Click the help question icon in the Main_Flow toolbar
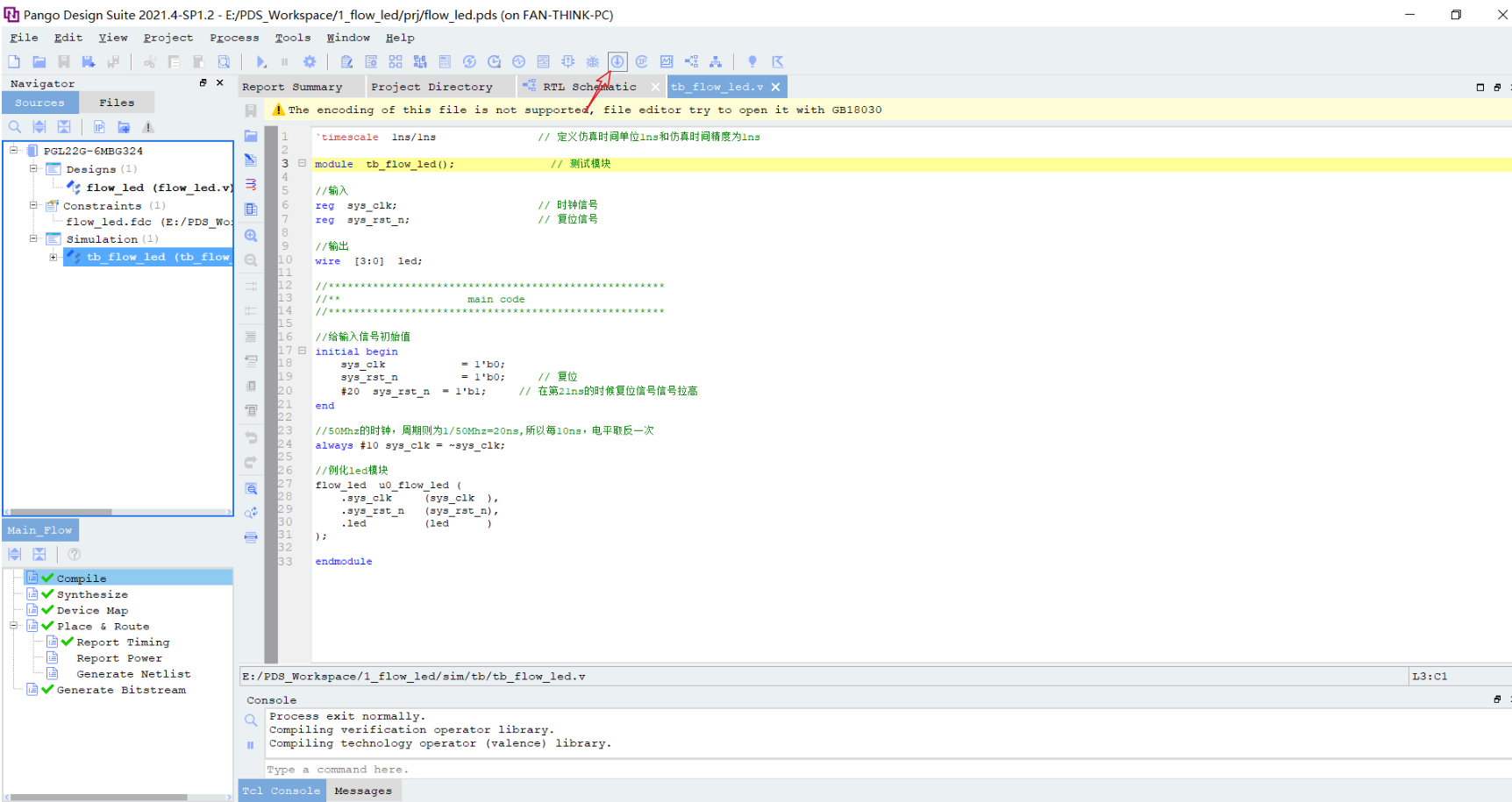This screenshot has height=802, width=1512. coord(75,554)
